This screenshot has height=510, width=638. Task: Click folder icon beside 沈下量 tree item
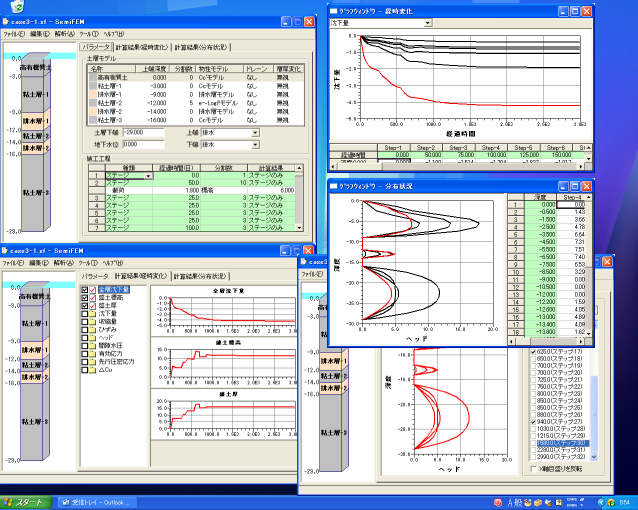(93, 314)
